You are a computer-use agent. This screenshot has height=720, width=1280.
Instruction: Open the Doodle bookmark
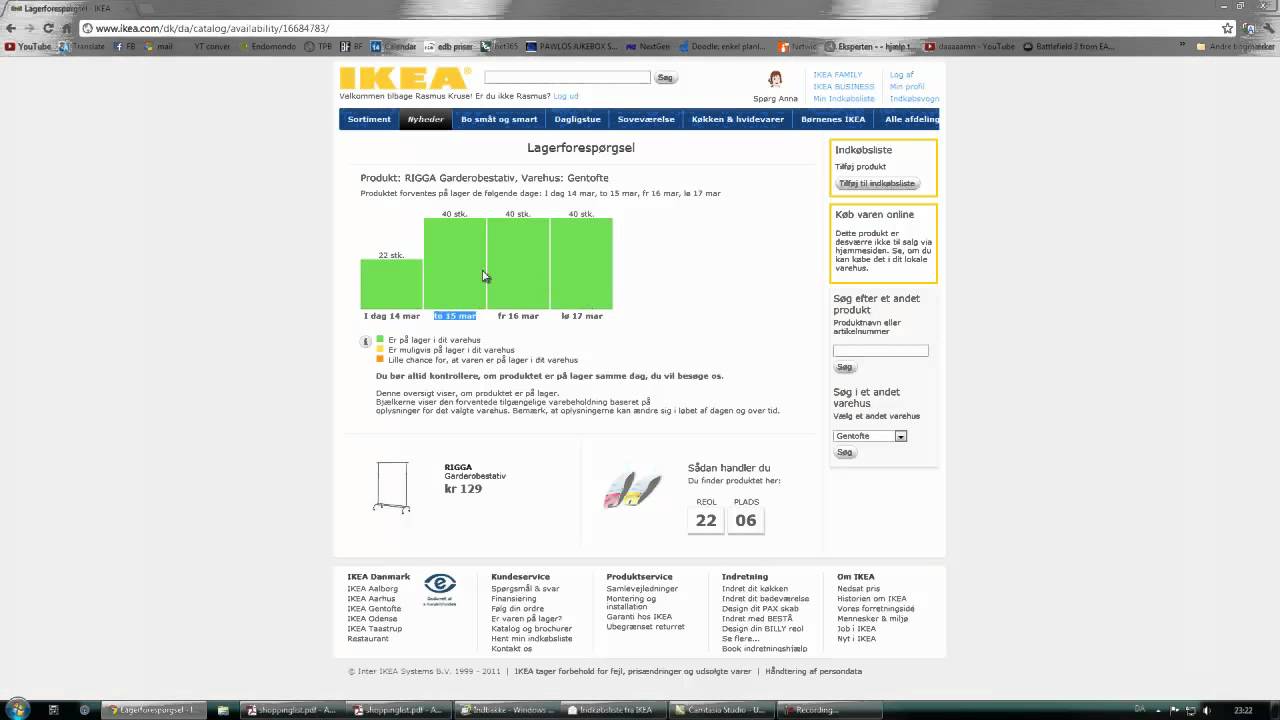click(x=722, y=46)
